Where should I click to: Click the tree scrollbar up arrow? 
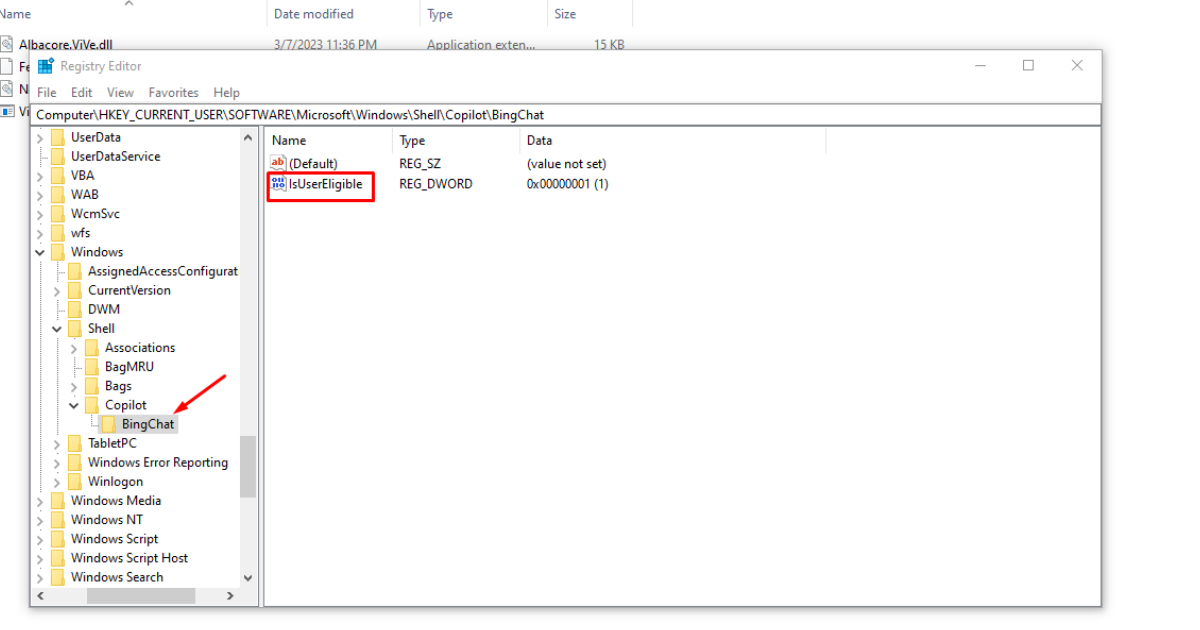coord(248,137)
